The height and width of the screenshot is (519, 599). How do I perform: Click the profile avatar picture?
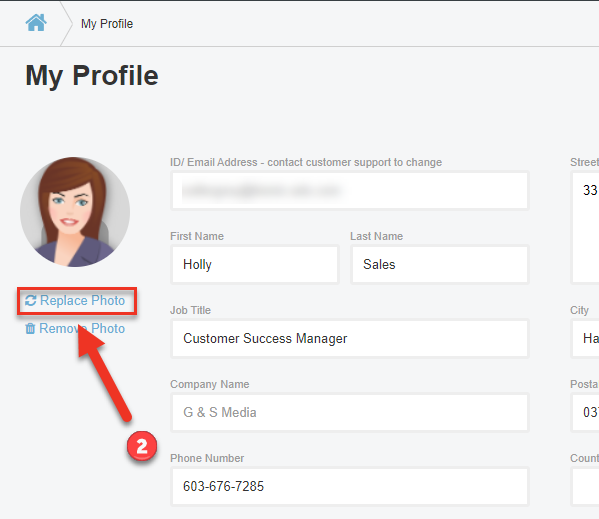point(75,212)
